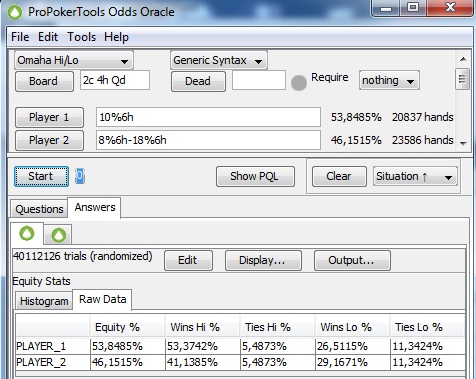Viewport: 476px width, 379px height.
Task: Switch to the Answers tab
Action: [x=95, y=207]
